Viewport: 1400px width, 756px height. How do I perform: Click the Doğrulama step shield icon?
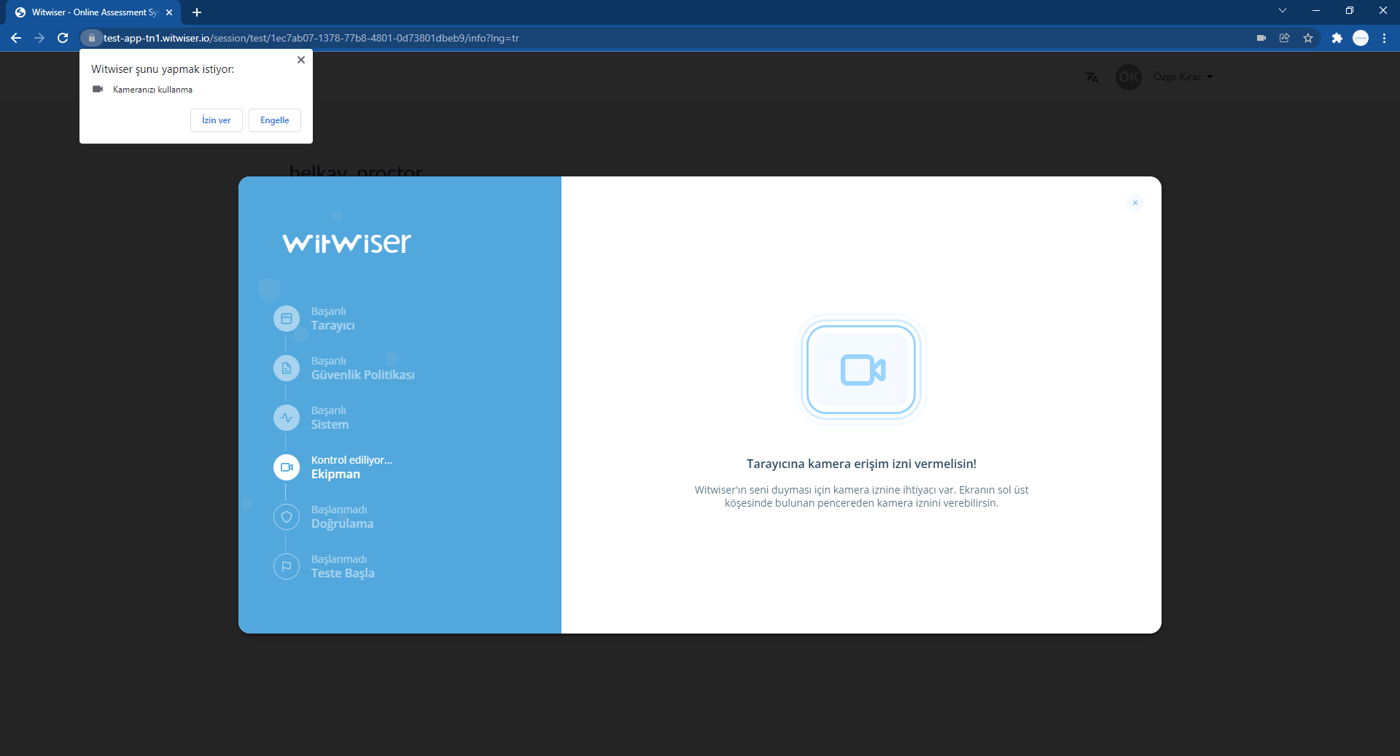click(286, 517)
